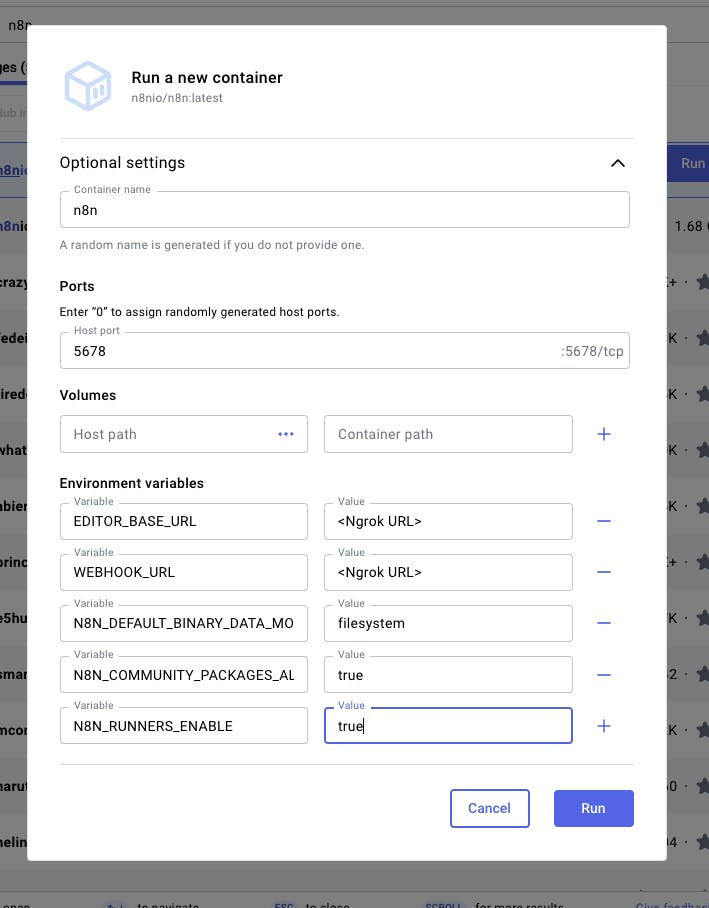Edit the N8N_DEFAULT_BINARY_DATA_MO variable field

184,623
